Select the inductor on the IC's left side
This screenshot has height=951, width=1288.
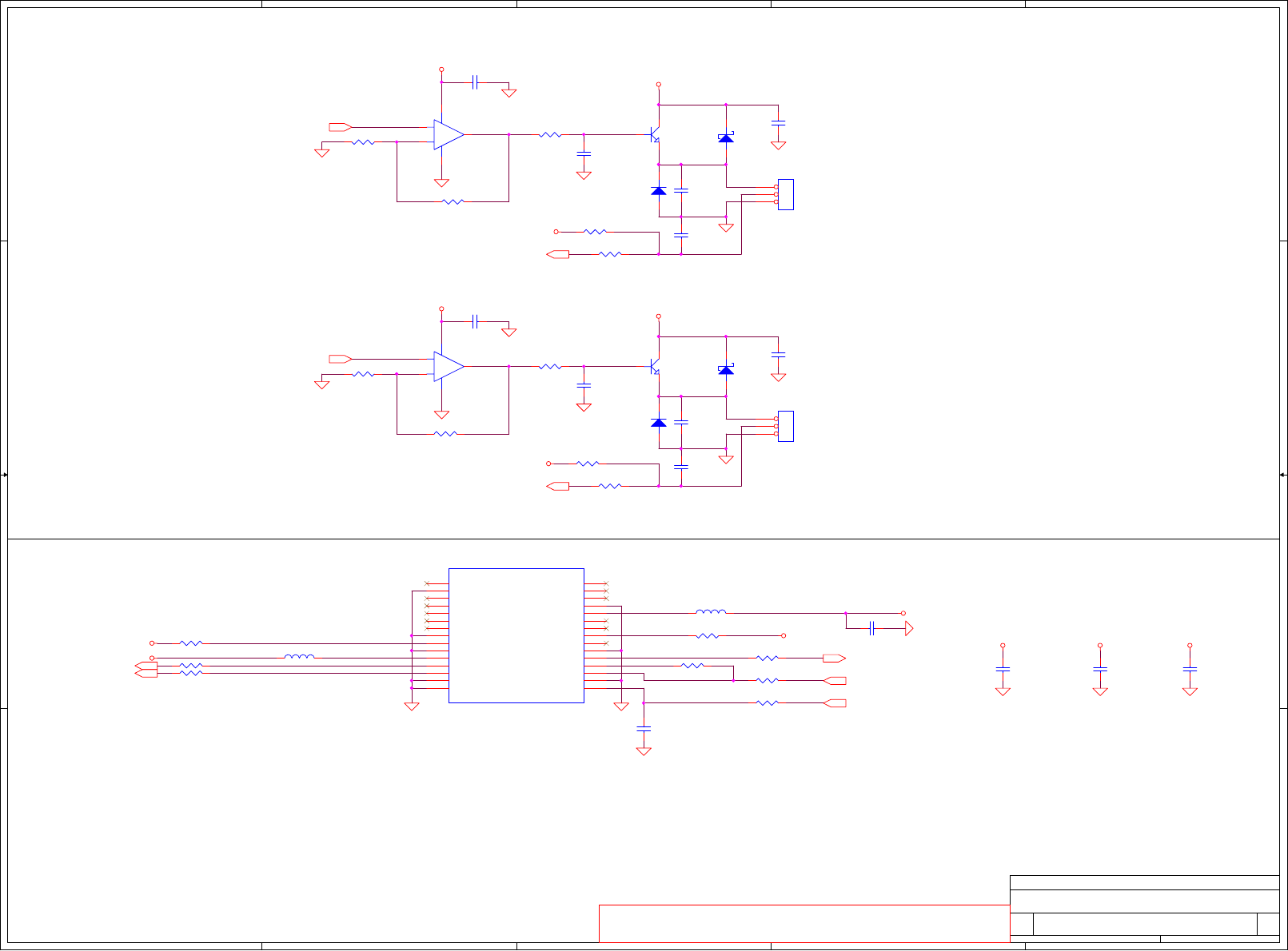(299, 657)
